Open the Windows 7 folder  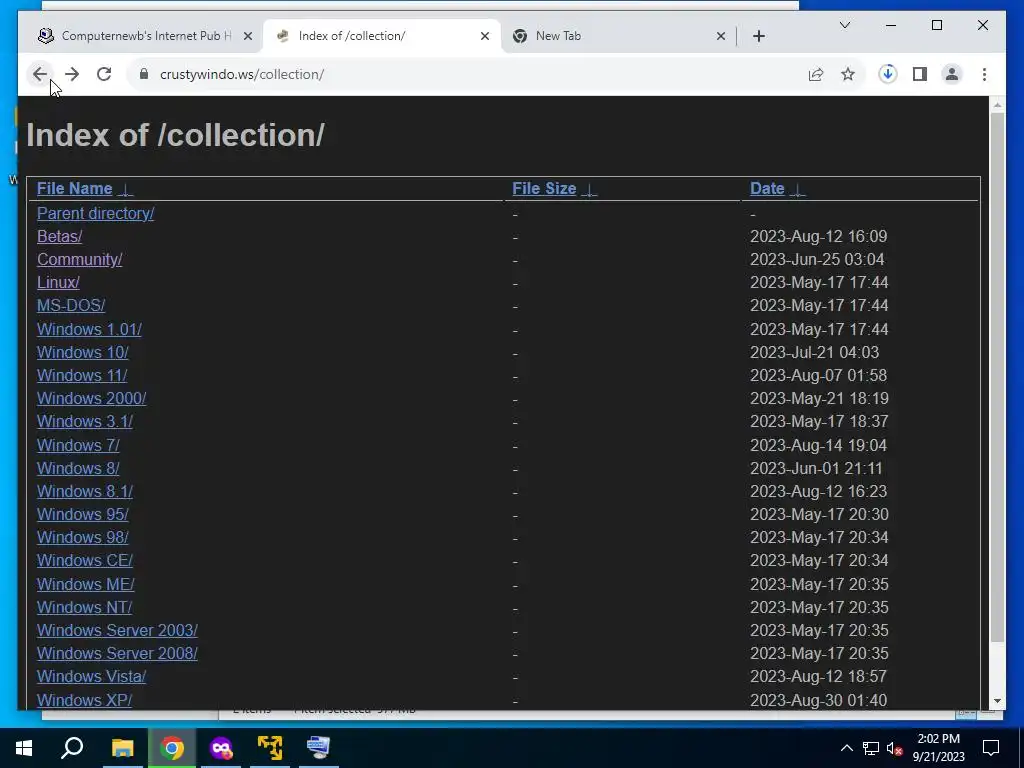(x=78, y=445)
